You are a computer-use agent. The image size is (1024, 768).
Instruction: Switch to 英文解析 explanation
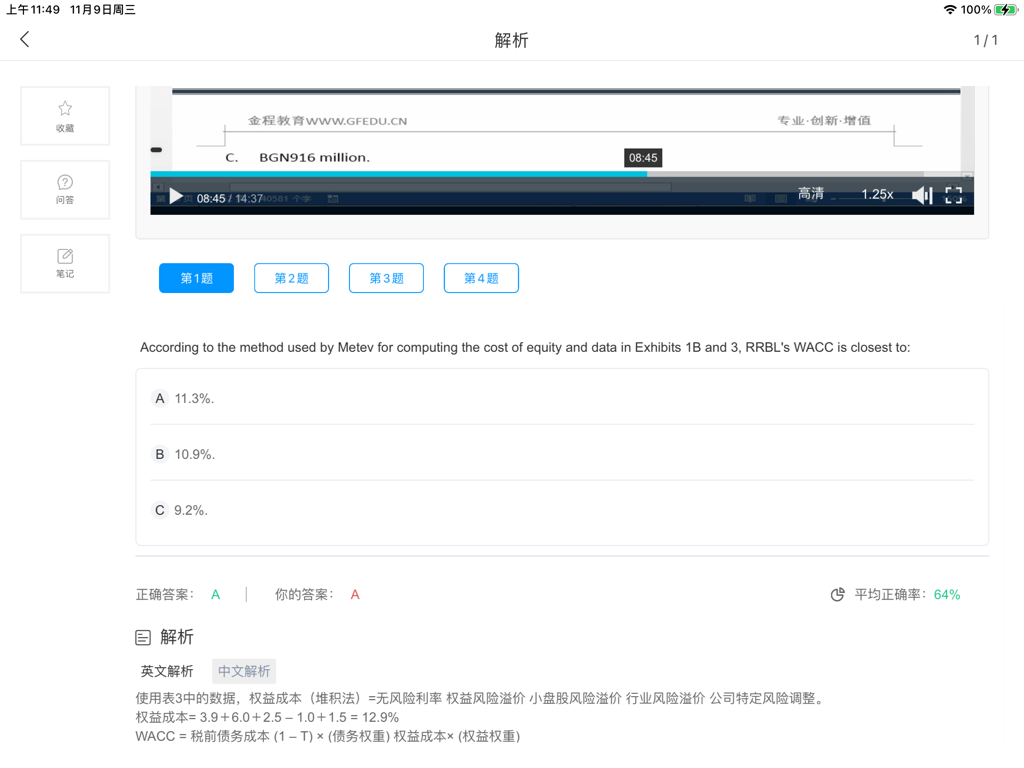point(167,671)
